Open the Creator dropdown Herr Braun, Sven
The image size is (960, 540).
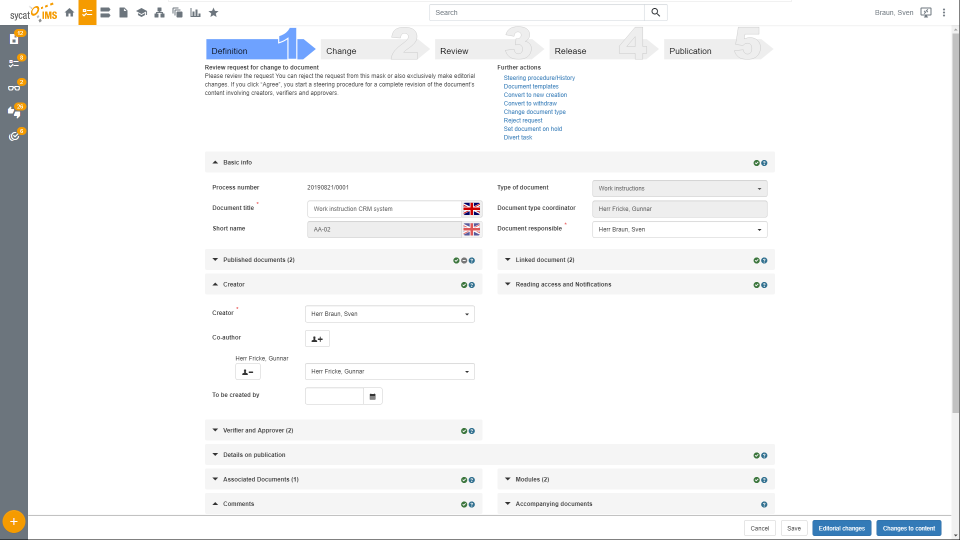click(x=390, y=314)
